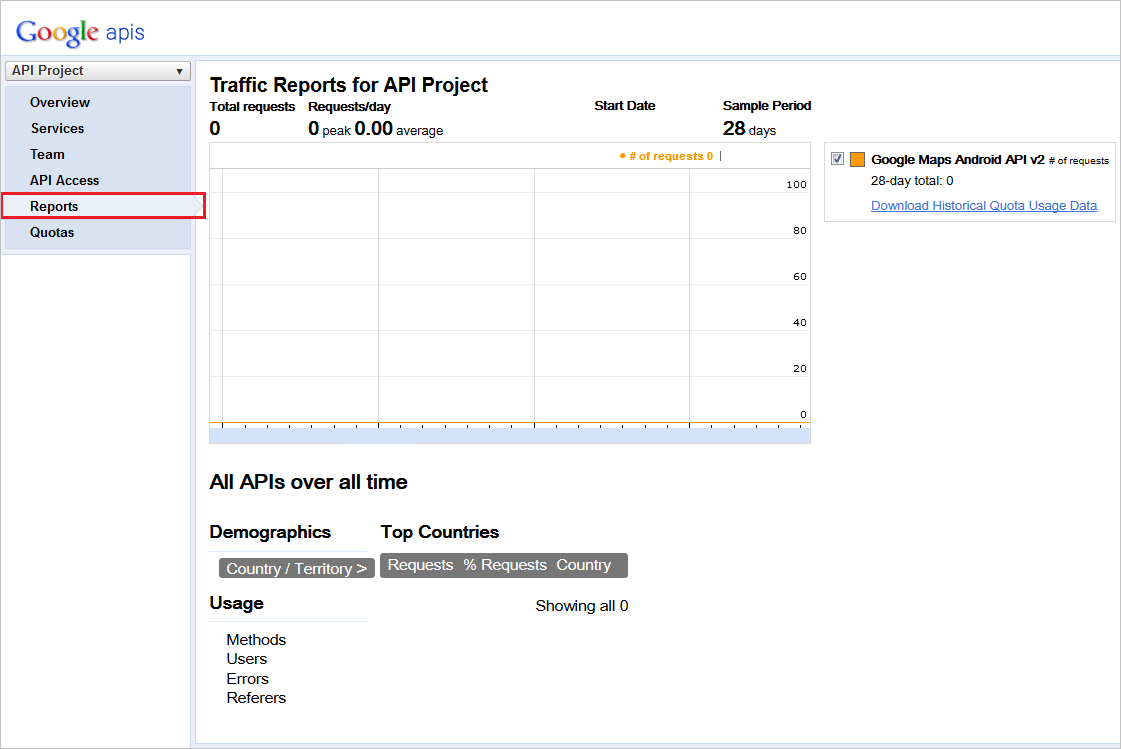1121x749 pixels.
Task: Click the '# of requests 0' chart legend
Action: tap(667, 156)
